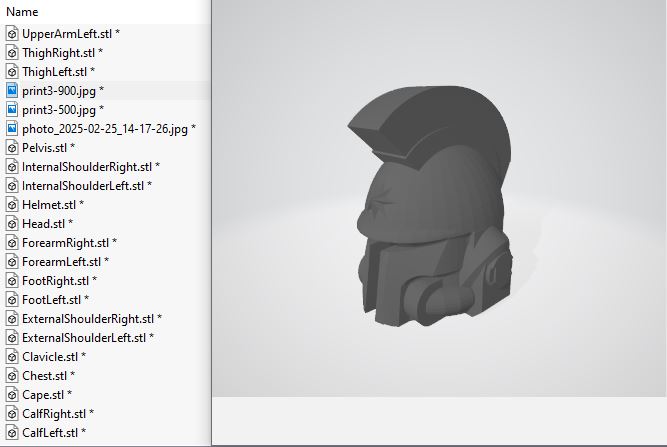Screen dimensions: 667x447
Task: Click the photo_2025-02-25_14-17-26.jpg image icon
Action: (x=12, y=128)
